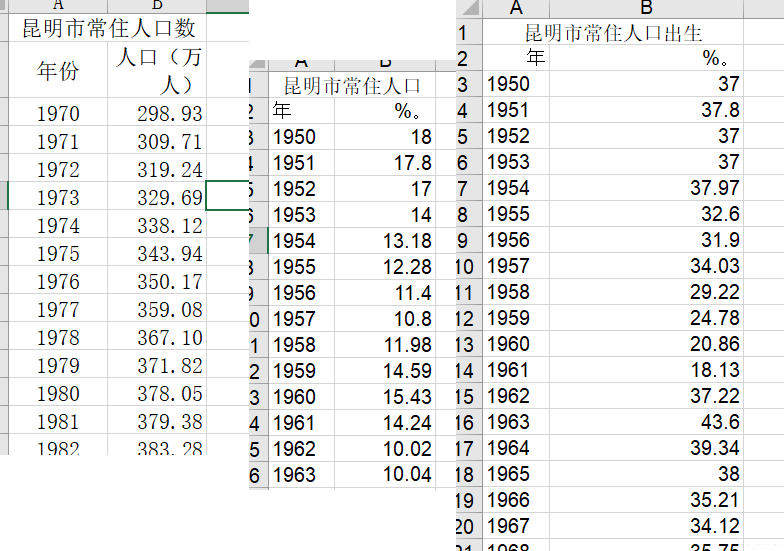Pick the value 309.71

tap(157, 140)
